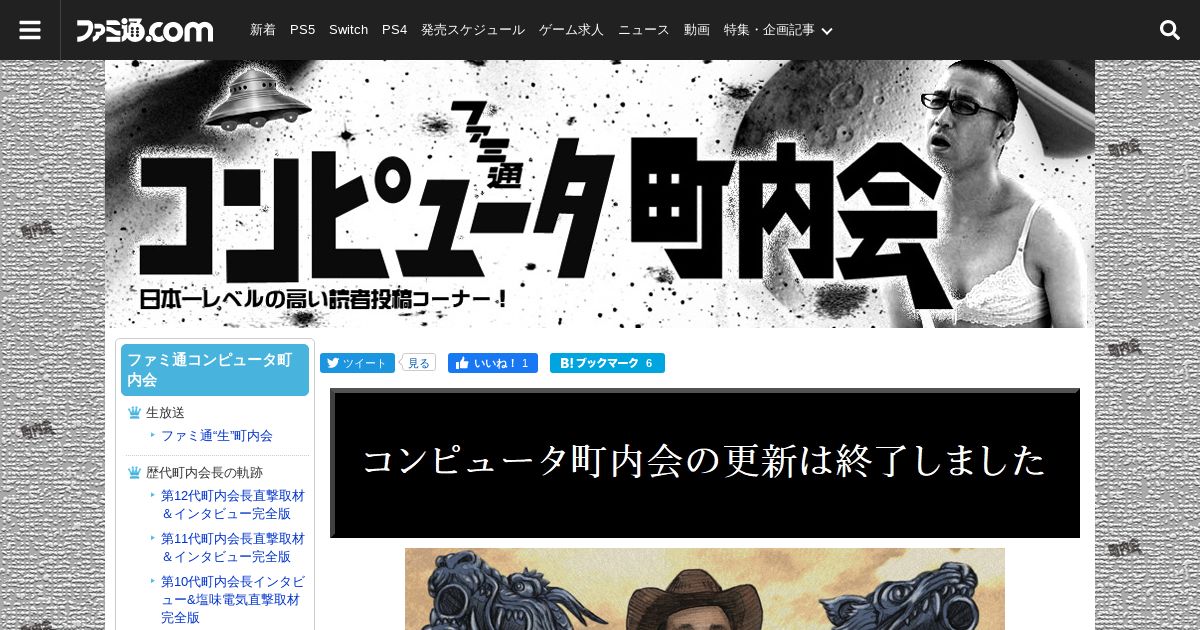Show the bookmark count 6 badge

650,363
